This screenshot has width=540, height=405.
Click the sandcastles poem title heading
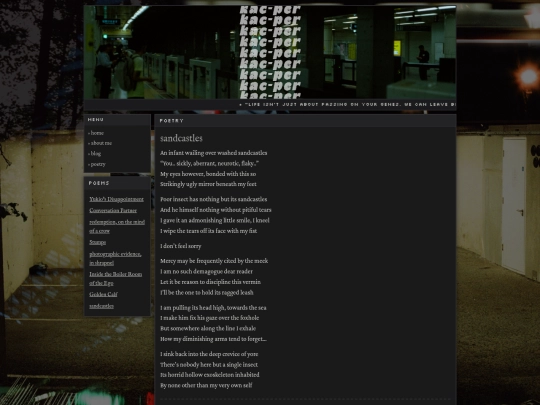[181, 138]
